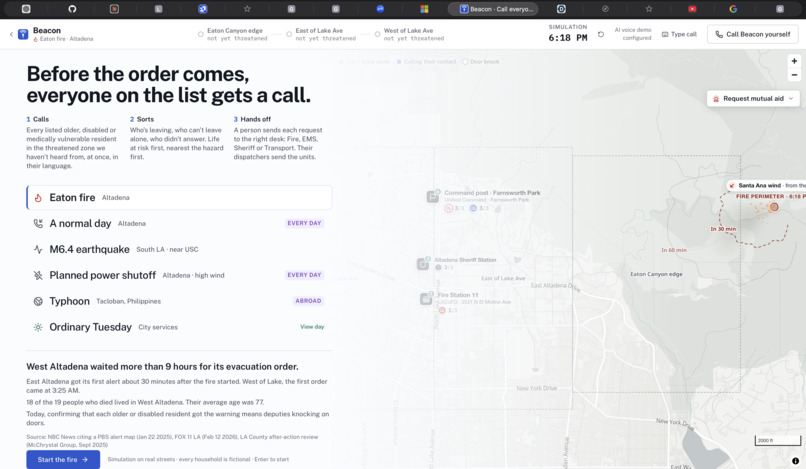This screenshot has width=806, height=469.
Task: Click the "1 Calls" step heading
Action: [38, 119]
